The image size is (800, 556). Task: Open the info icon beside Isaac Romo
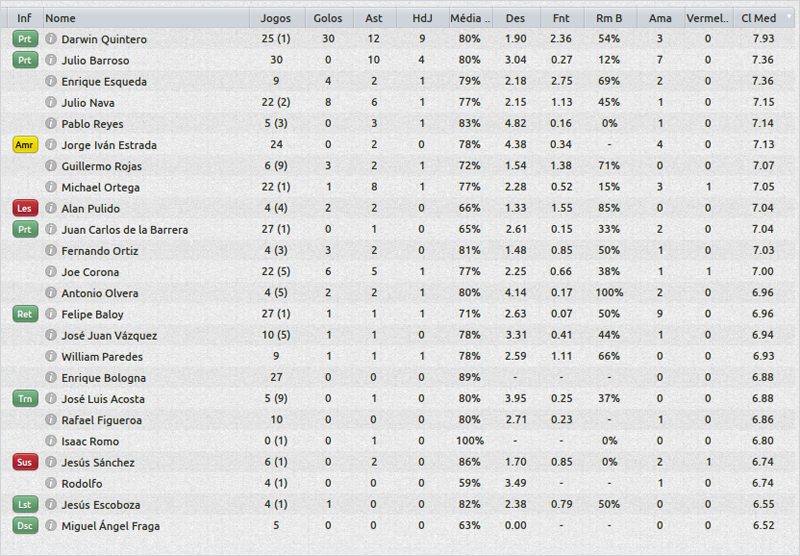coord(51,441)
